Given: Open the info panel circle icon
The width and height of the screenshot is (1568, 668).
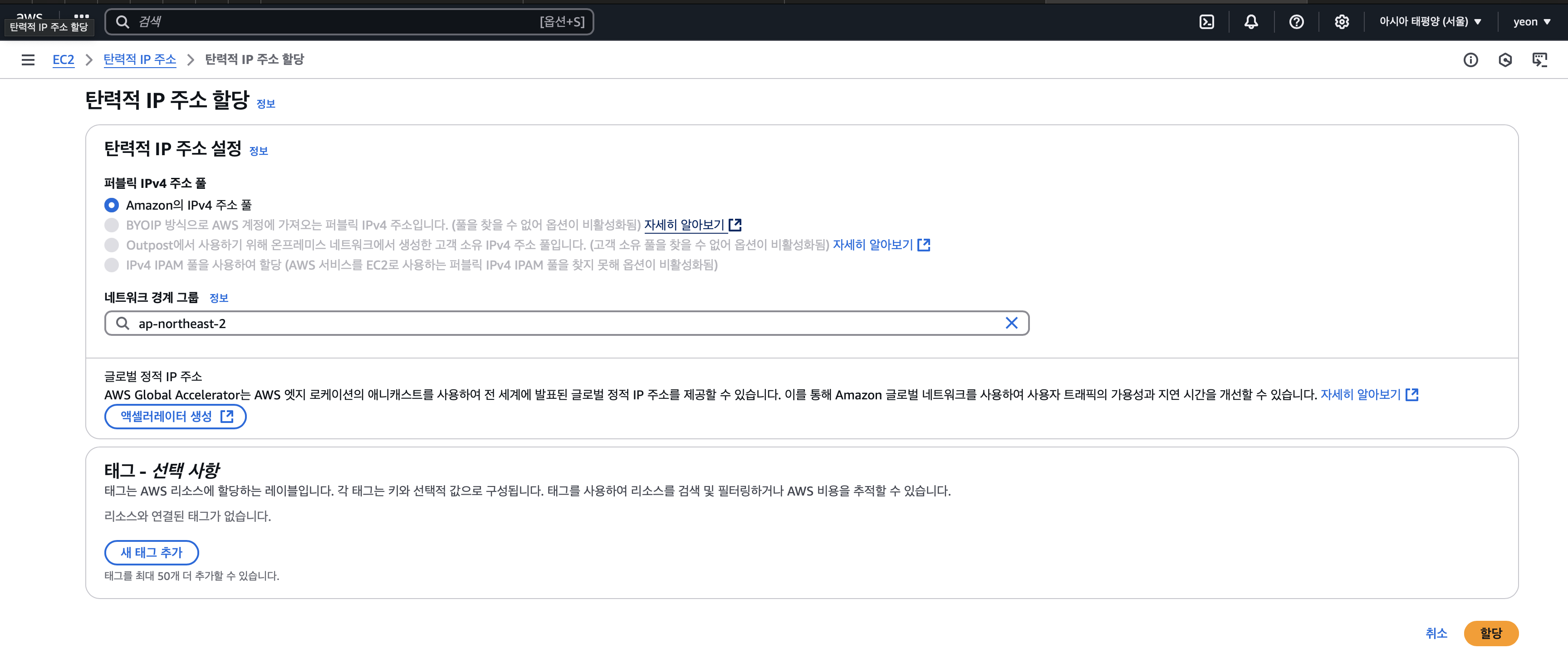Looking at the screenshot, I should pyautogui.click(x=1470, y=60).
